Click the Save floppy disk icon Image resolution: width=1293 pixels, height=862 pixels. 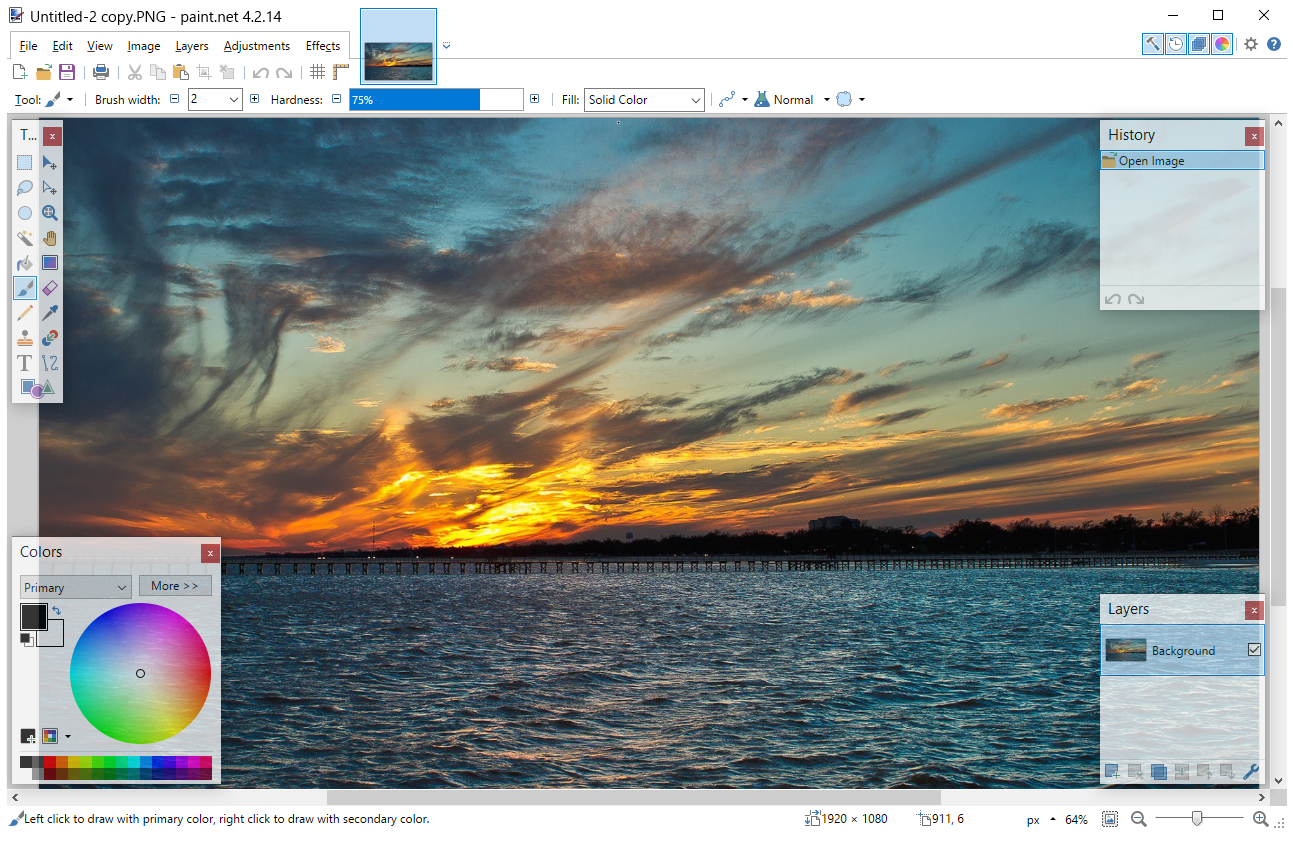point(67,72)
